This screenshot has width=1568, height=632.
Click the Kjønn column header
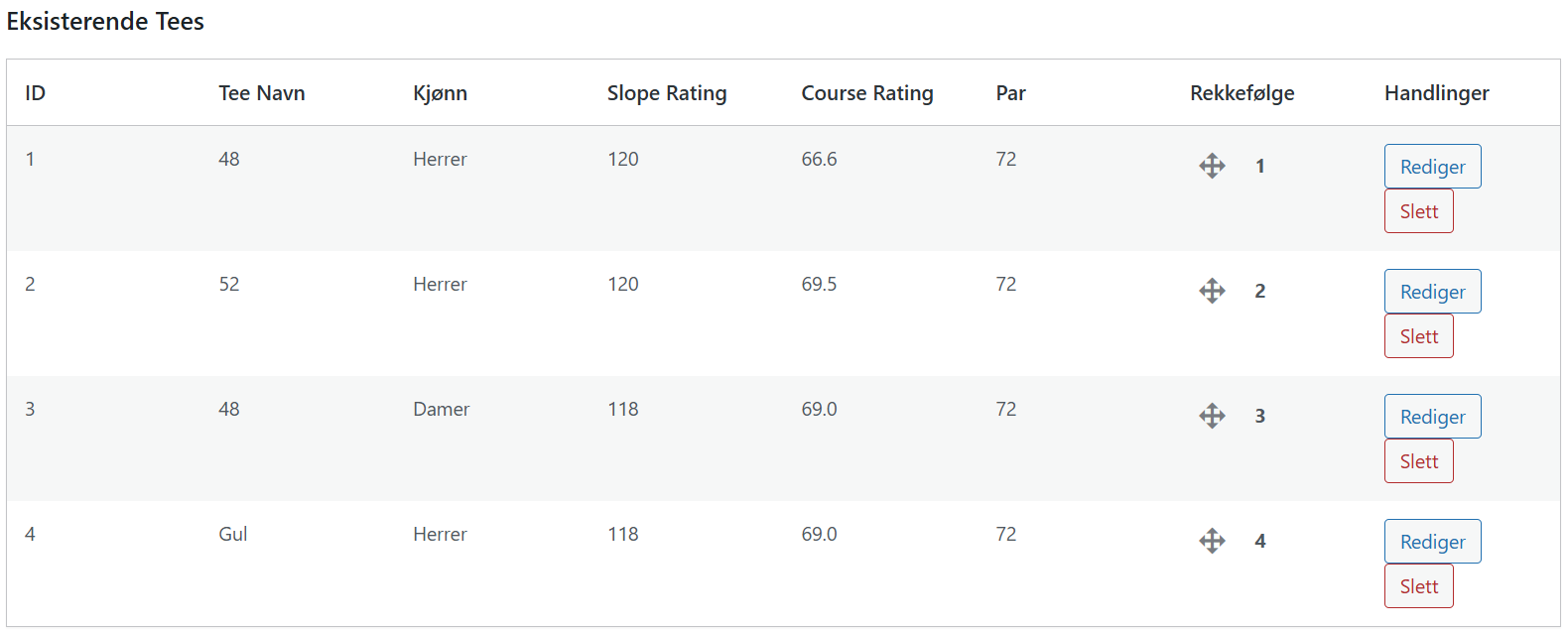point(440,93)
